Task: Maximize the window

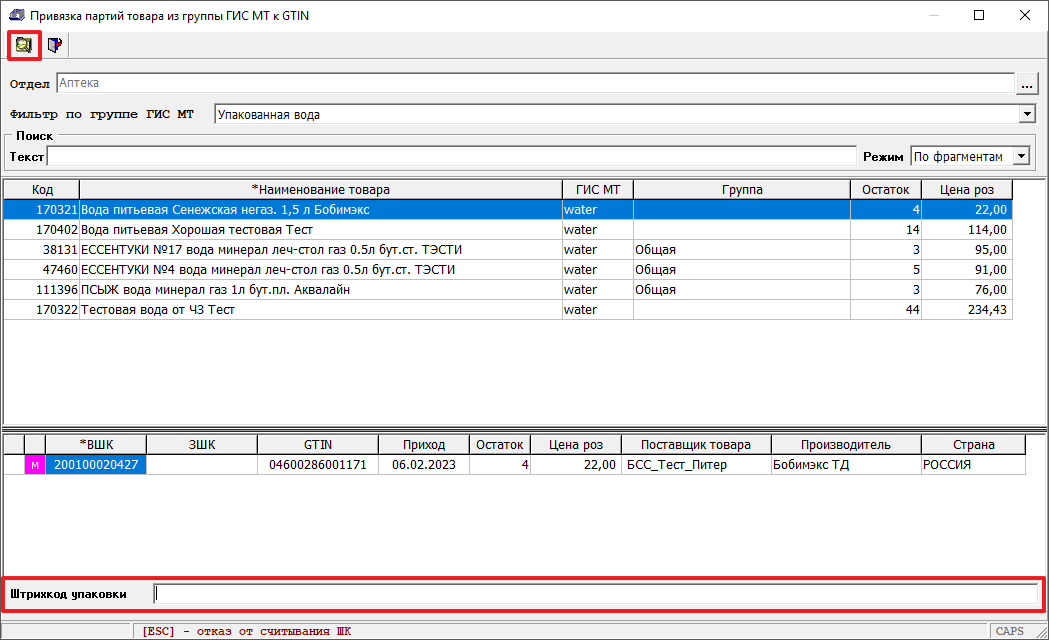Action: 979,15
